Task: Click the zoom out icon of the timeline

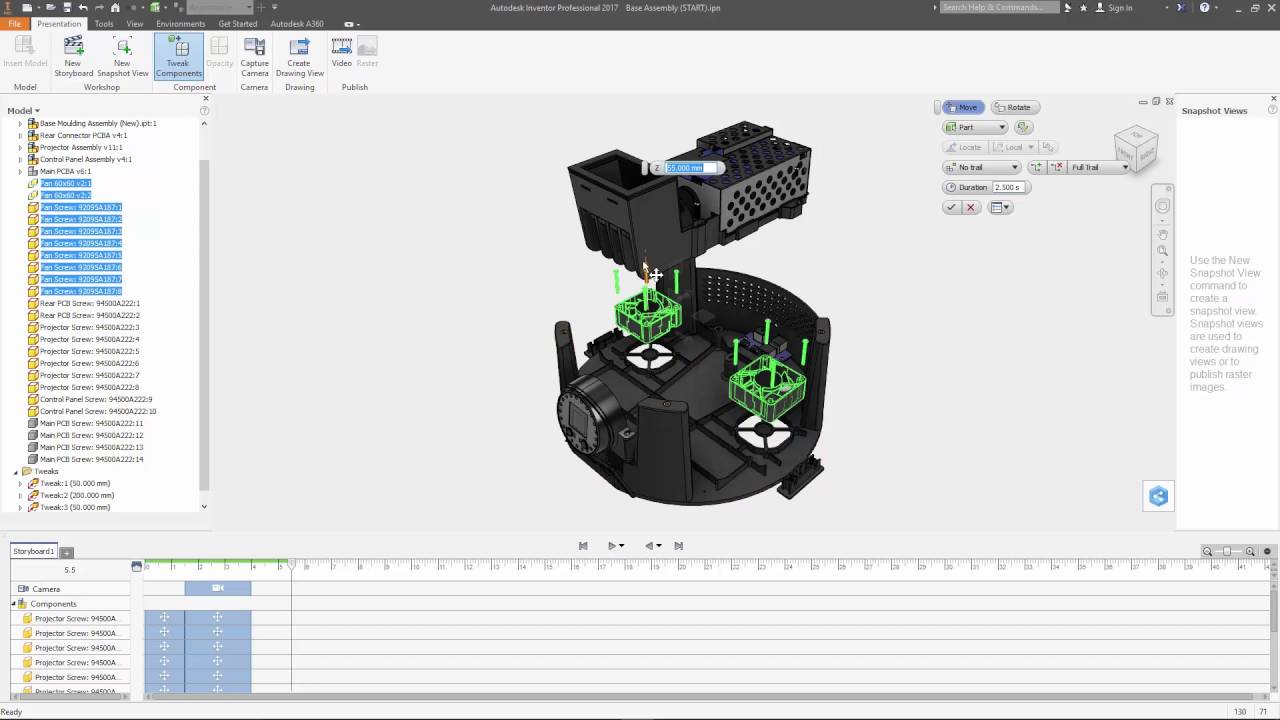Action: pos(1207,551)
